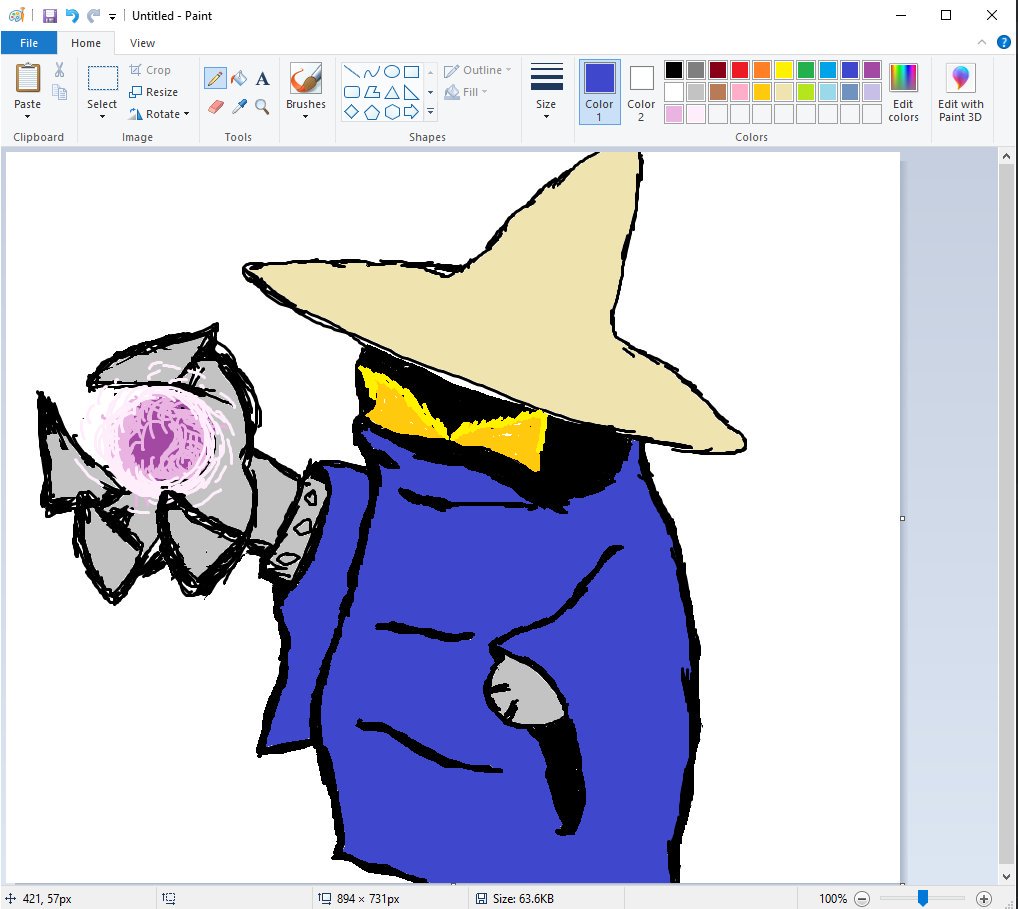Switch to the Home tab
The width and height of the screenshot is (1018, 909).
(x=86, y=43)
